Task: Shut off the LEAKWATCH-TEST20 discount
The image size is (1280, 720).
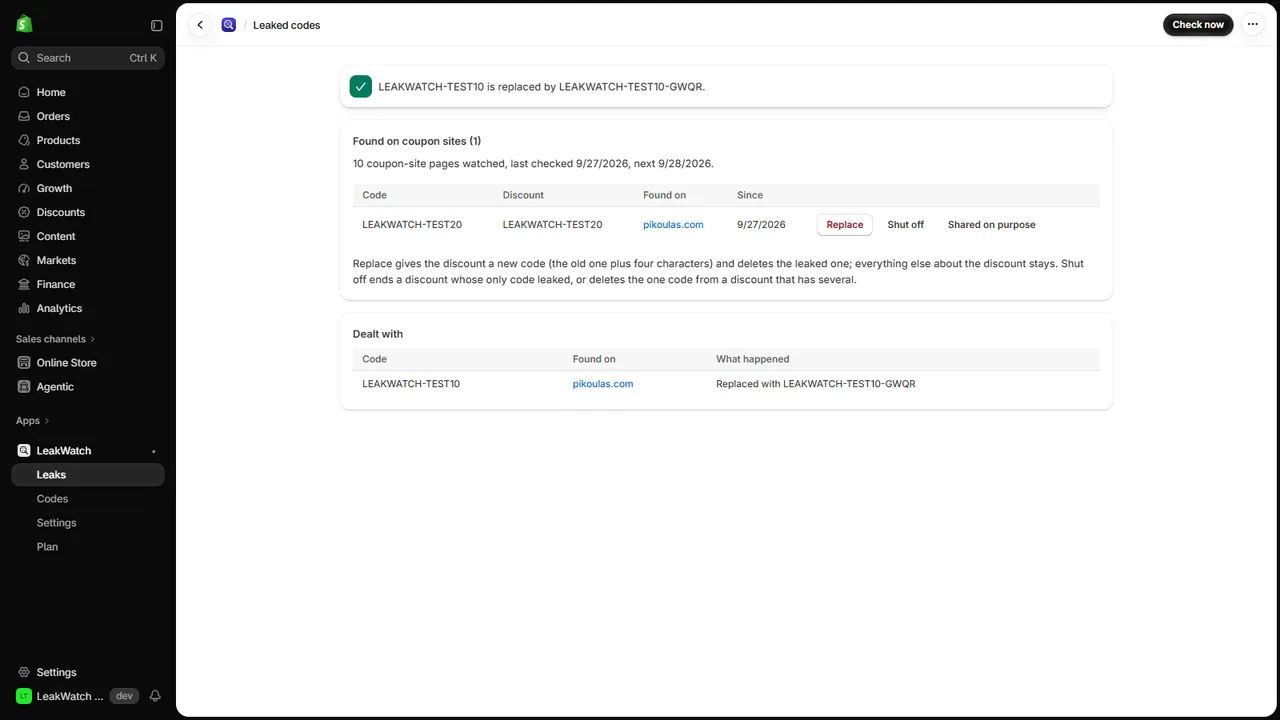Action: [906, 225]
